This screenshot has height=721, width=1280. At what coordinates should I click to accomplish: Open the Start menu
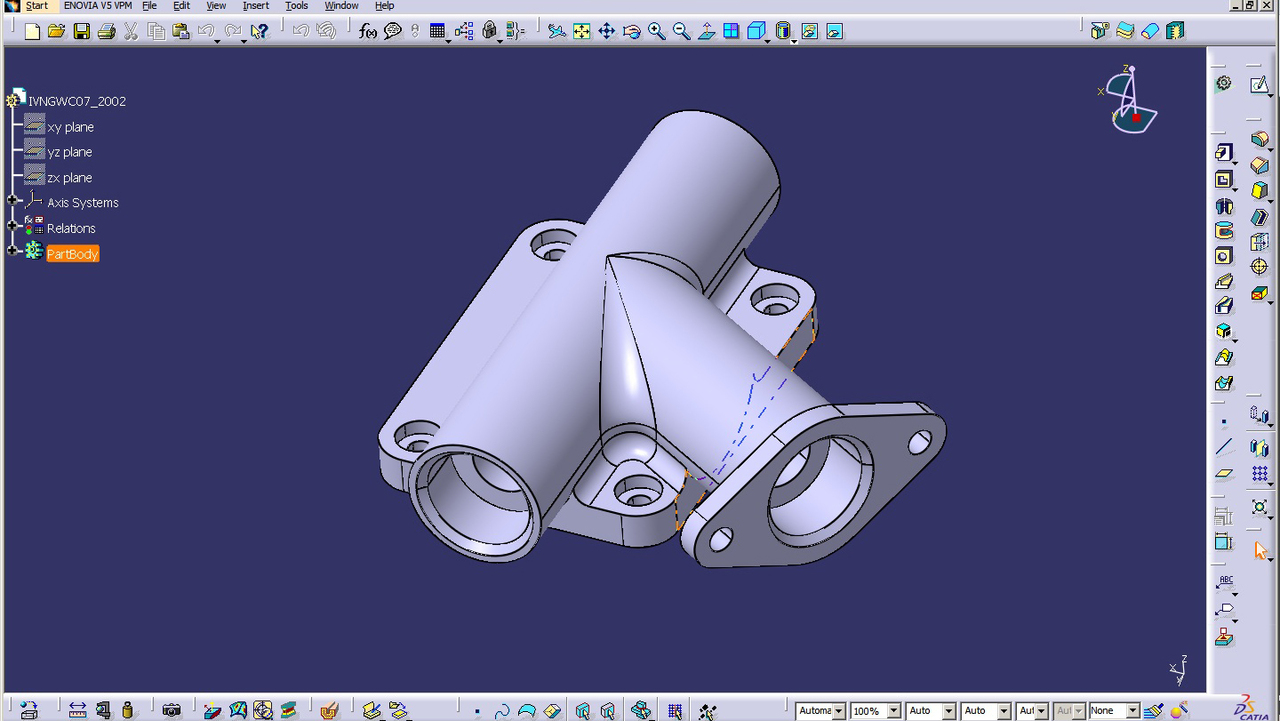(37, 6)
